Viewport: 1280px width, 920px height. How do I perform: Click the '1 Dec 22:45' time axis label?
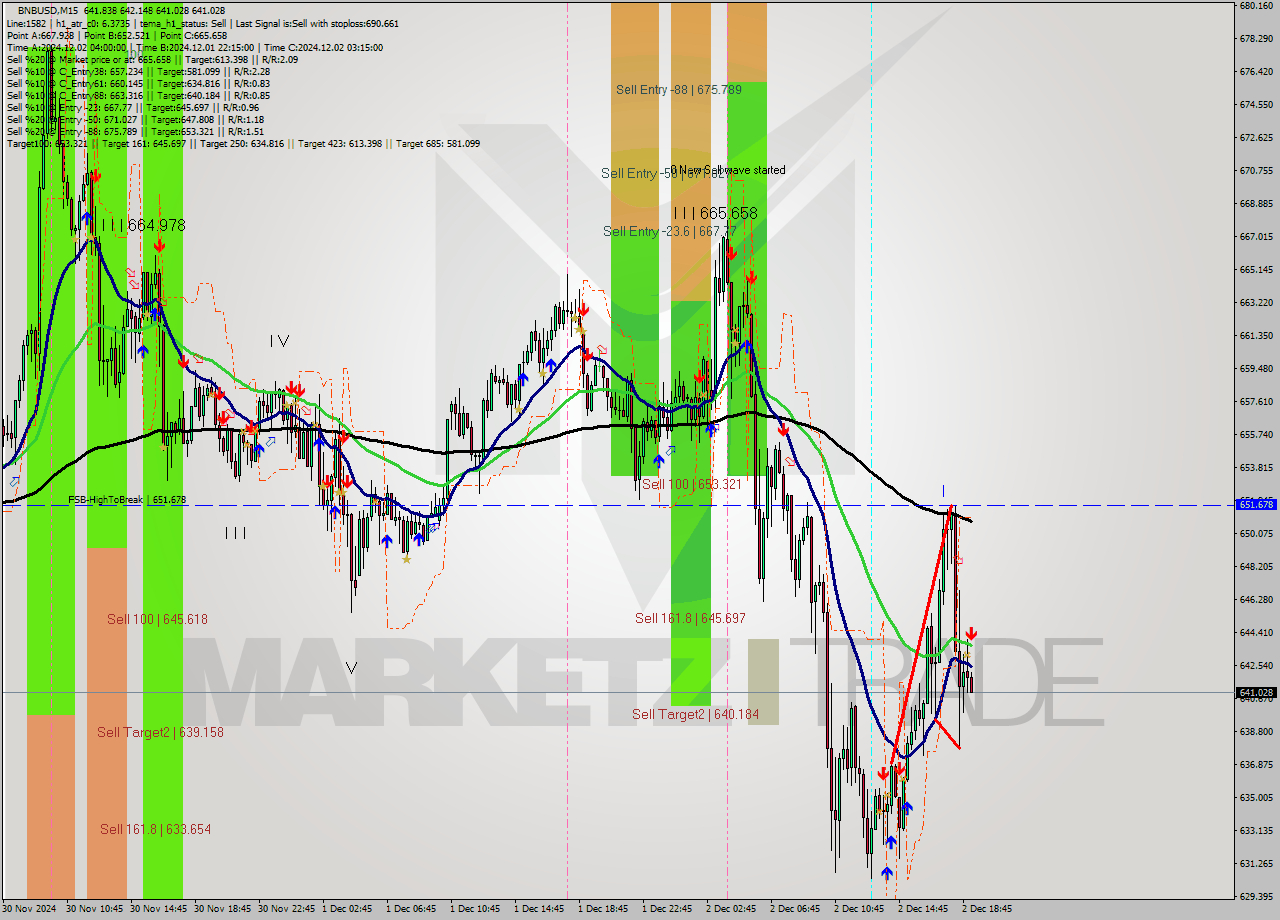(667, 909)
